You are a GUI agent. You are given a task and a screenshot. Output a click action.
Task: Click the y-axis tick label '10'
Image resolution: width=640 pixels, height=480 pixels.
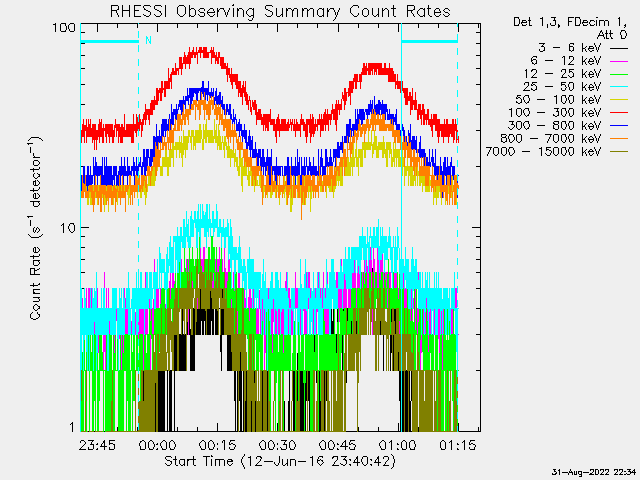(68, 227)
